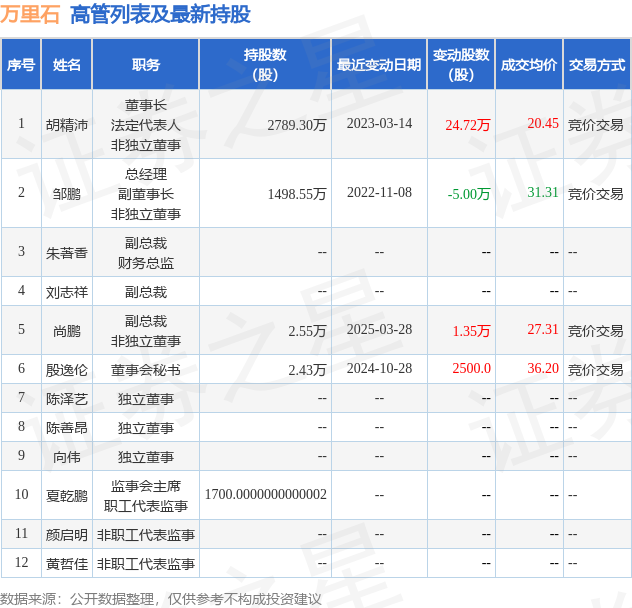Click row number 12
This screenshot has width=632, height=608.
click(x=21, y=562)
